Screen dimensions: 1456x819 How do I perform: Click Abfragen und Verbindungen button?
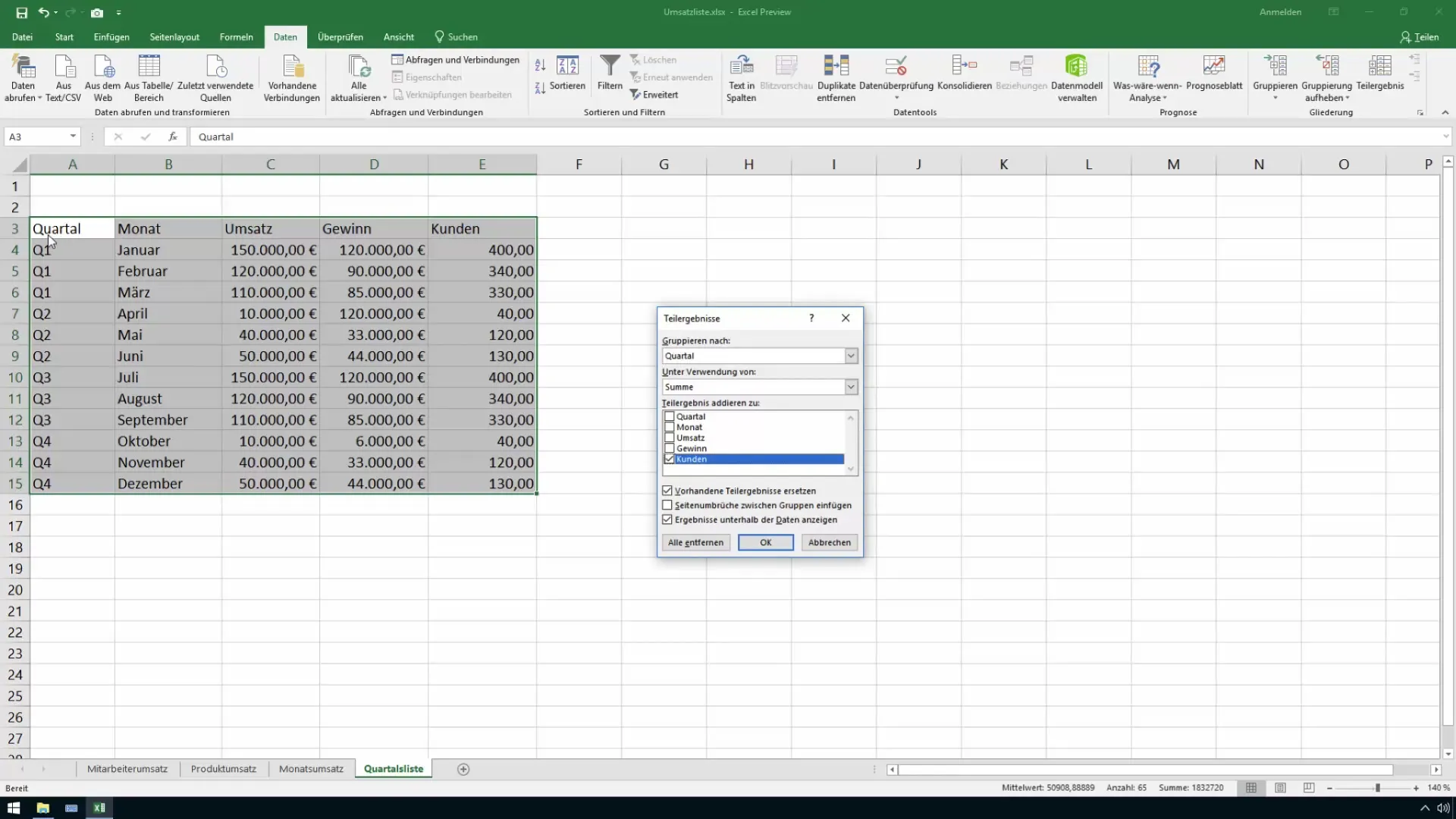456,60
